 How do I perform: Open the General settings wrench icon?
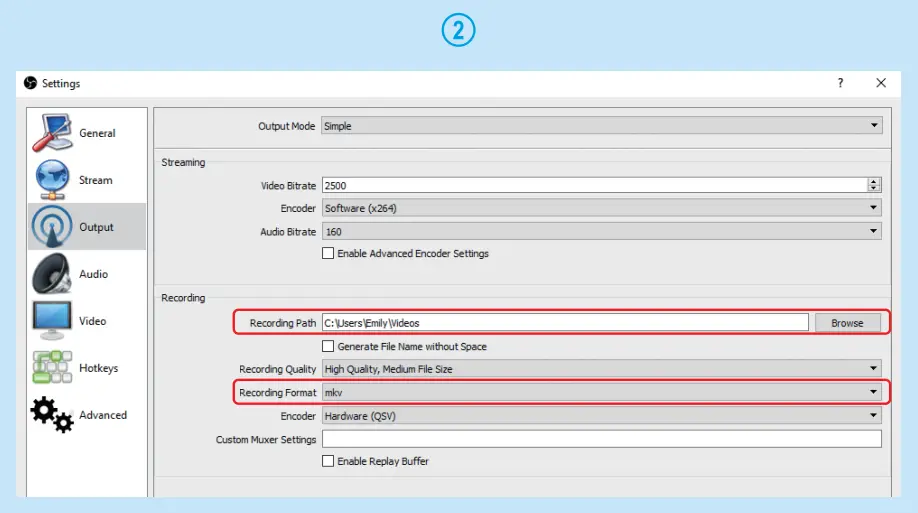(x=53, y=133)
